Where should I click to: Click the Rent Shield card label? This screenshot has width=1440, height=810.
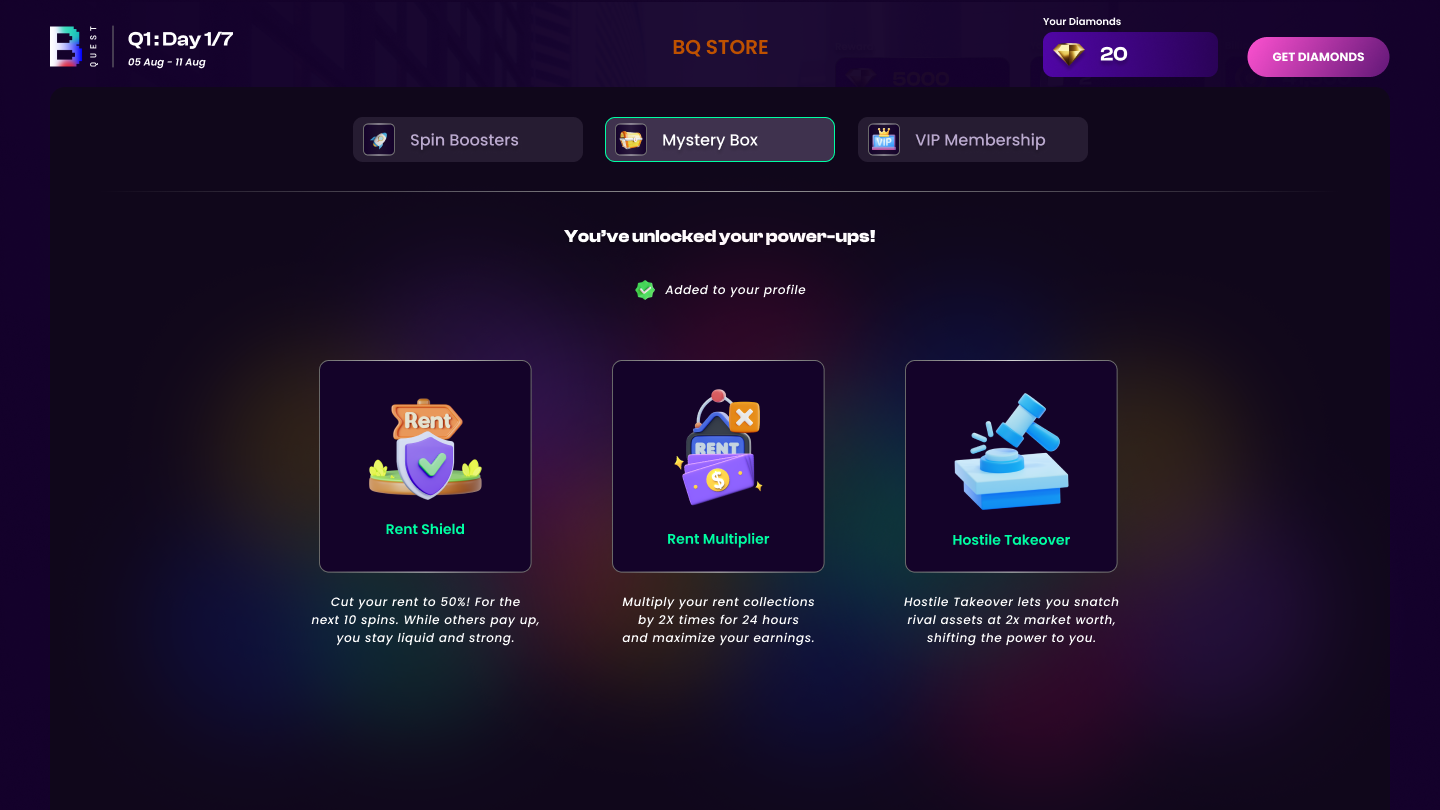coord(425,529)
